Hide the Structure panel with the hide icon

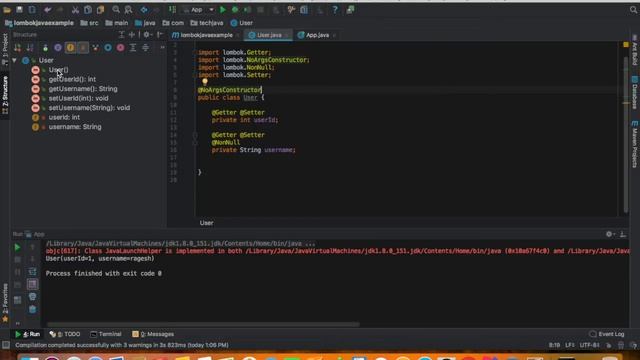(160, 35)
